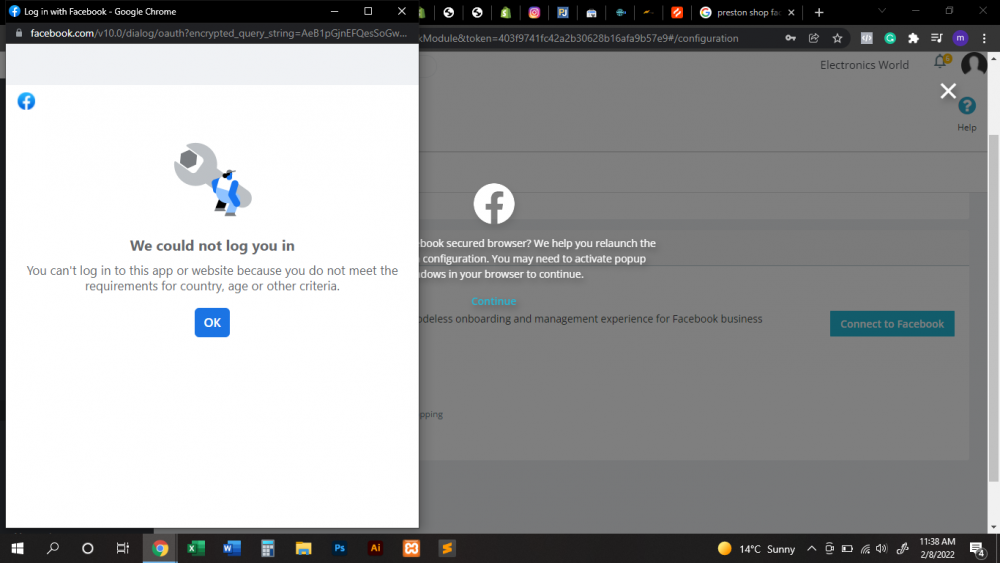The image size is (1000, 563).
Task: Open XAMPP from the taskbar
Action: point(411,548)
